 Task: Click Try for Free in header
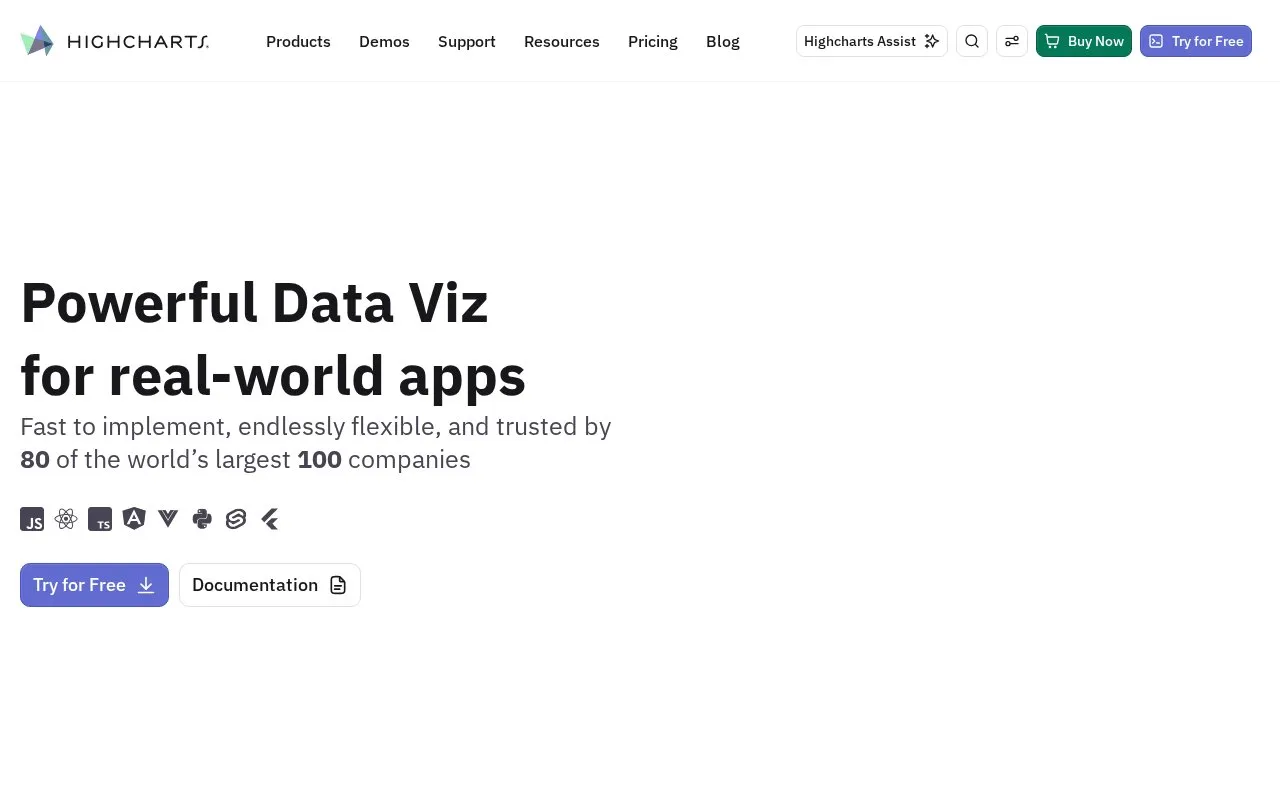pos(1196,41)
